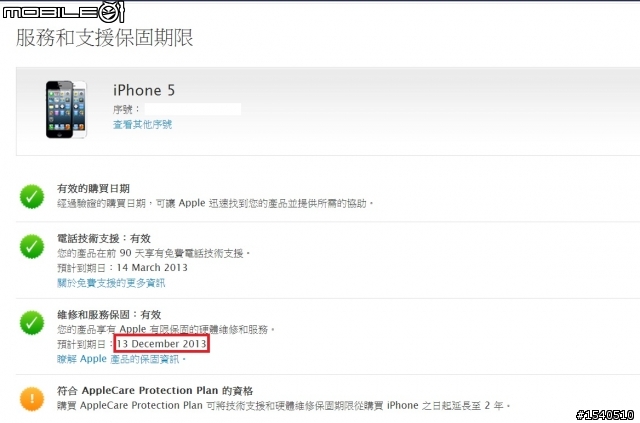
Task: Click the blank serial number field
Action: pyautogui.click(x=193, y=109)
